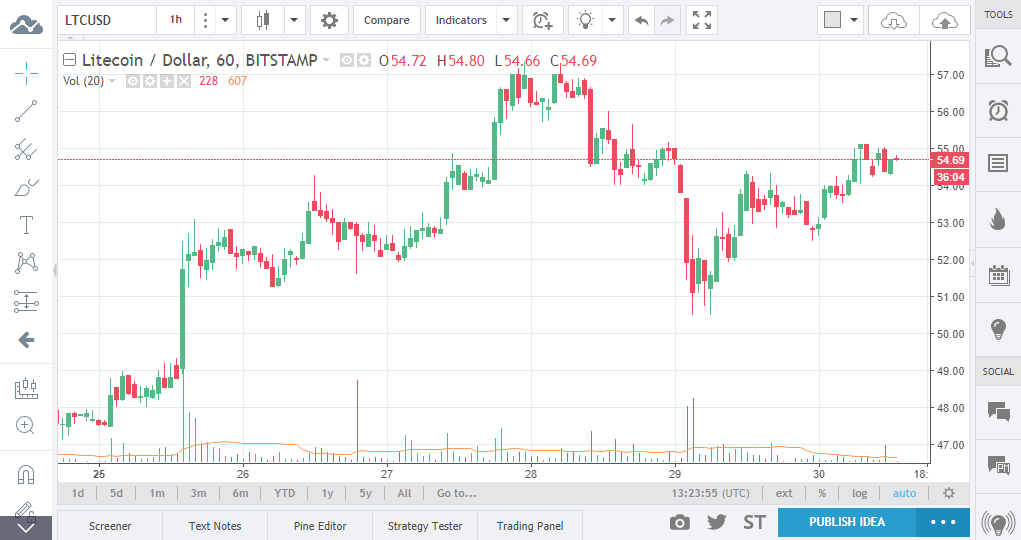This screenshot has width=1021, height=540.
Task: Take a chart snapshot with the camera
Action: pos(680,522)
